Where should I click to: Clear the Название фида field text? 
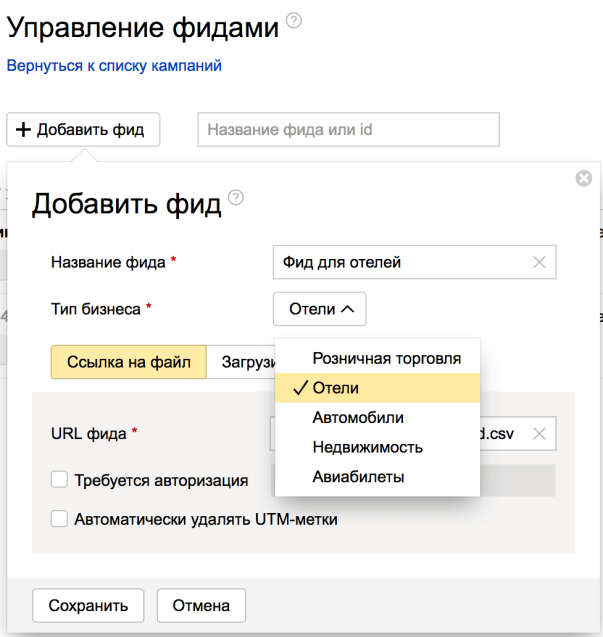[539, 262]
